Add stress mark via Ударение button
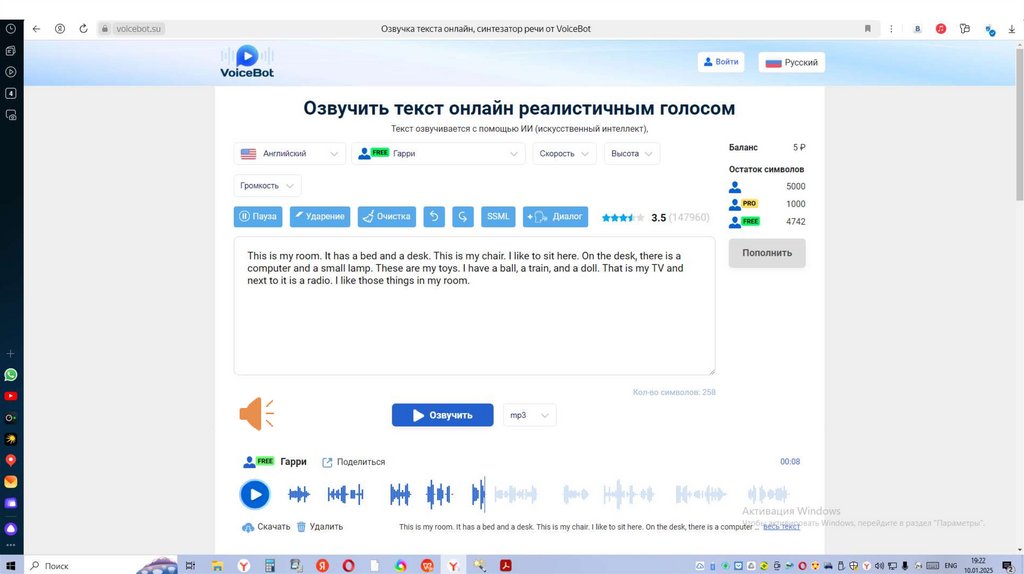Viewport: 1024px width, 574px height. tap(320, 217)
